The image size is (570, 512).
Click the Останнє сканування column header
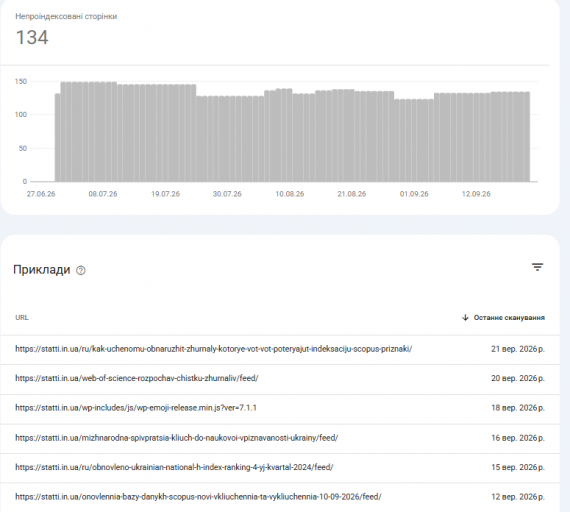click(509, 317)
